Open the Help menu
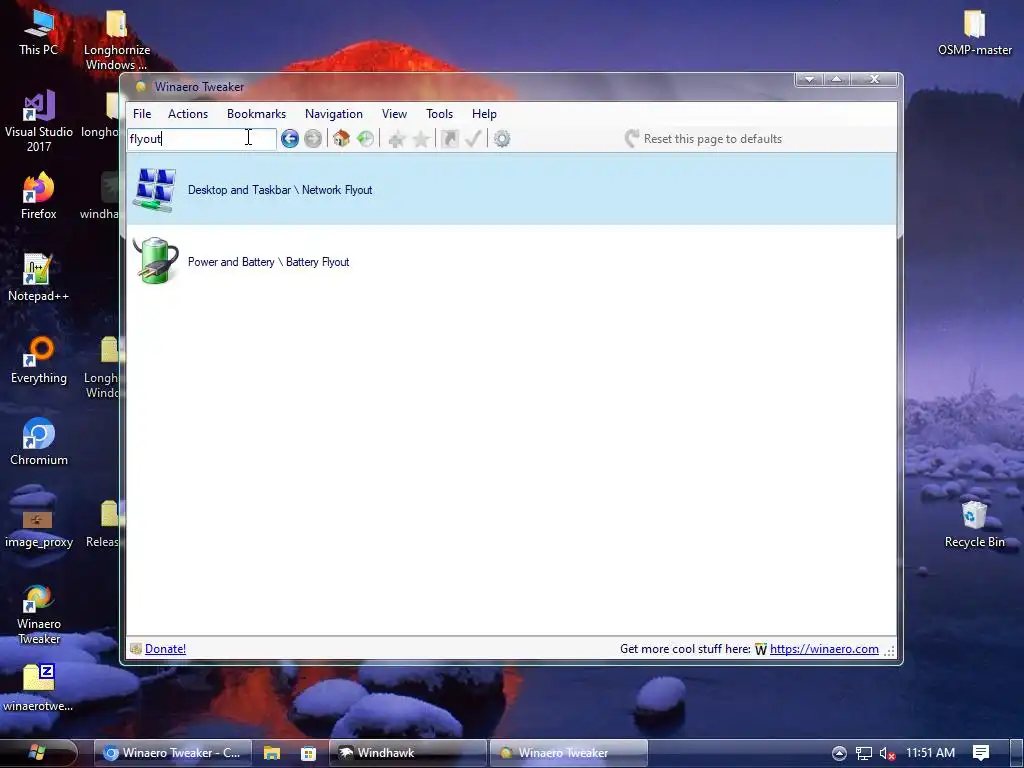 pos(485,114)
